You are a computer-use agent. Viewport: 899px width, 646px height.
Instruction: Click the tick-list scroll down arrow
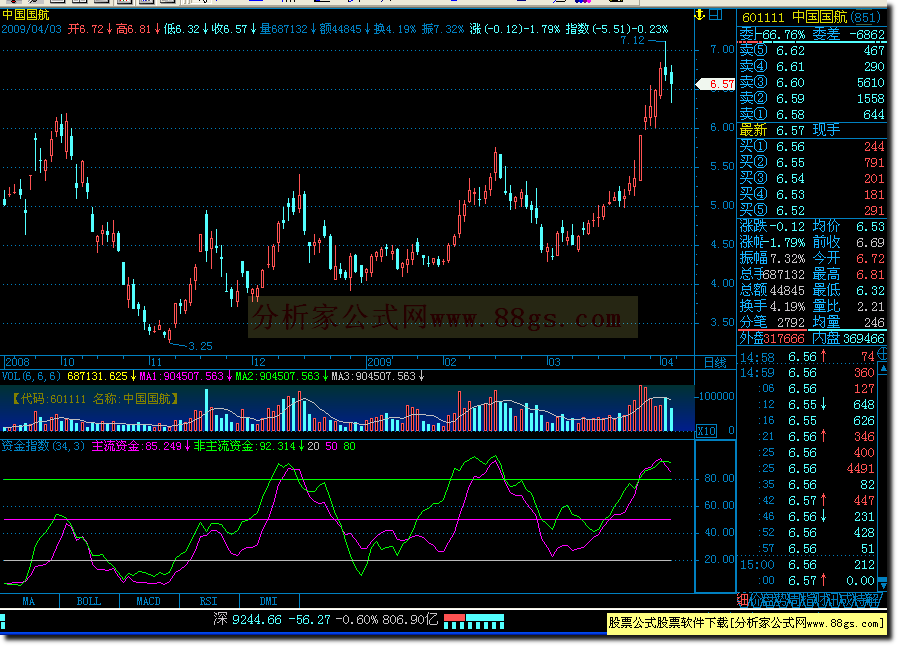point(883,584)
